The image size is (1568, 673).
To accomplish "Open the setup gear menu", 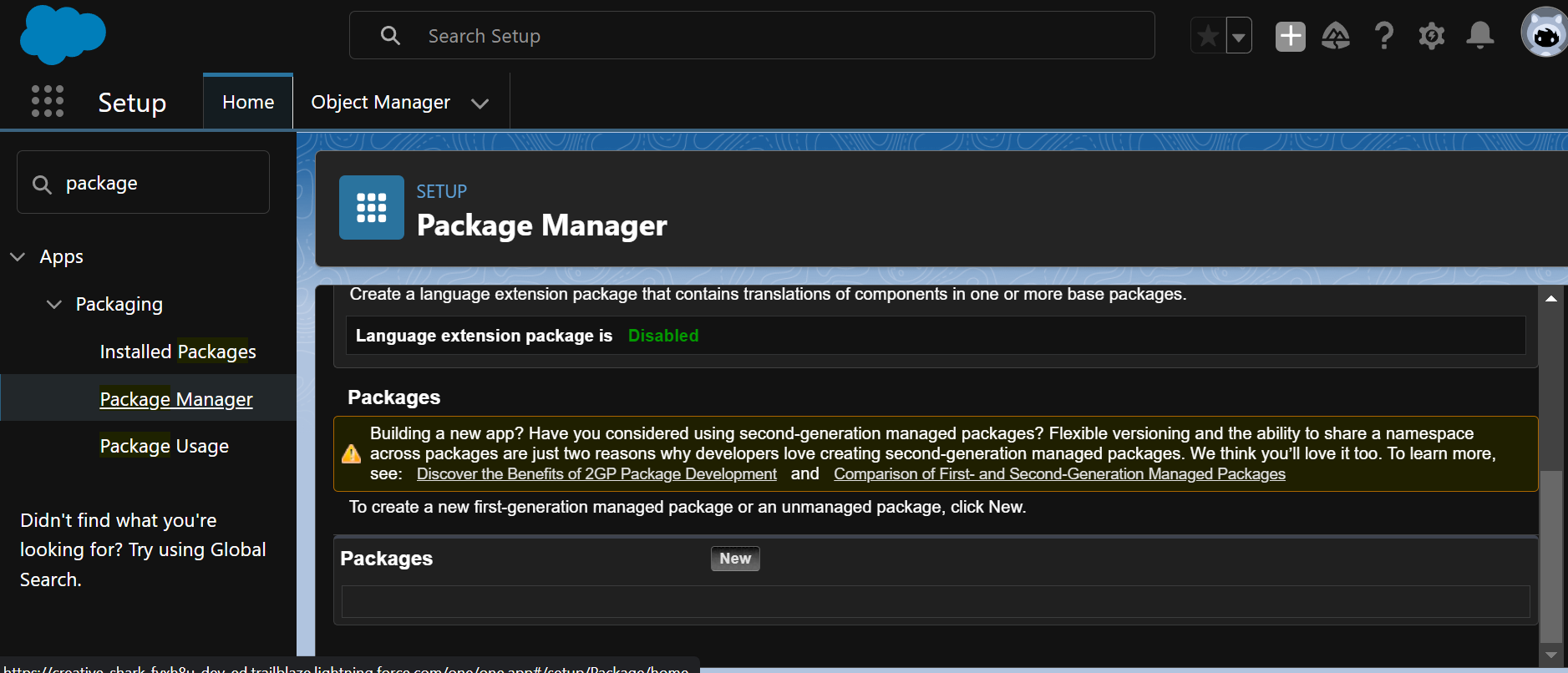I will (x=1431, y=36).
